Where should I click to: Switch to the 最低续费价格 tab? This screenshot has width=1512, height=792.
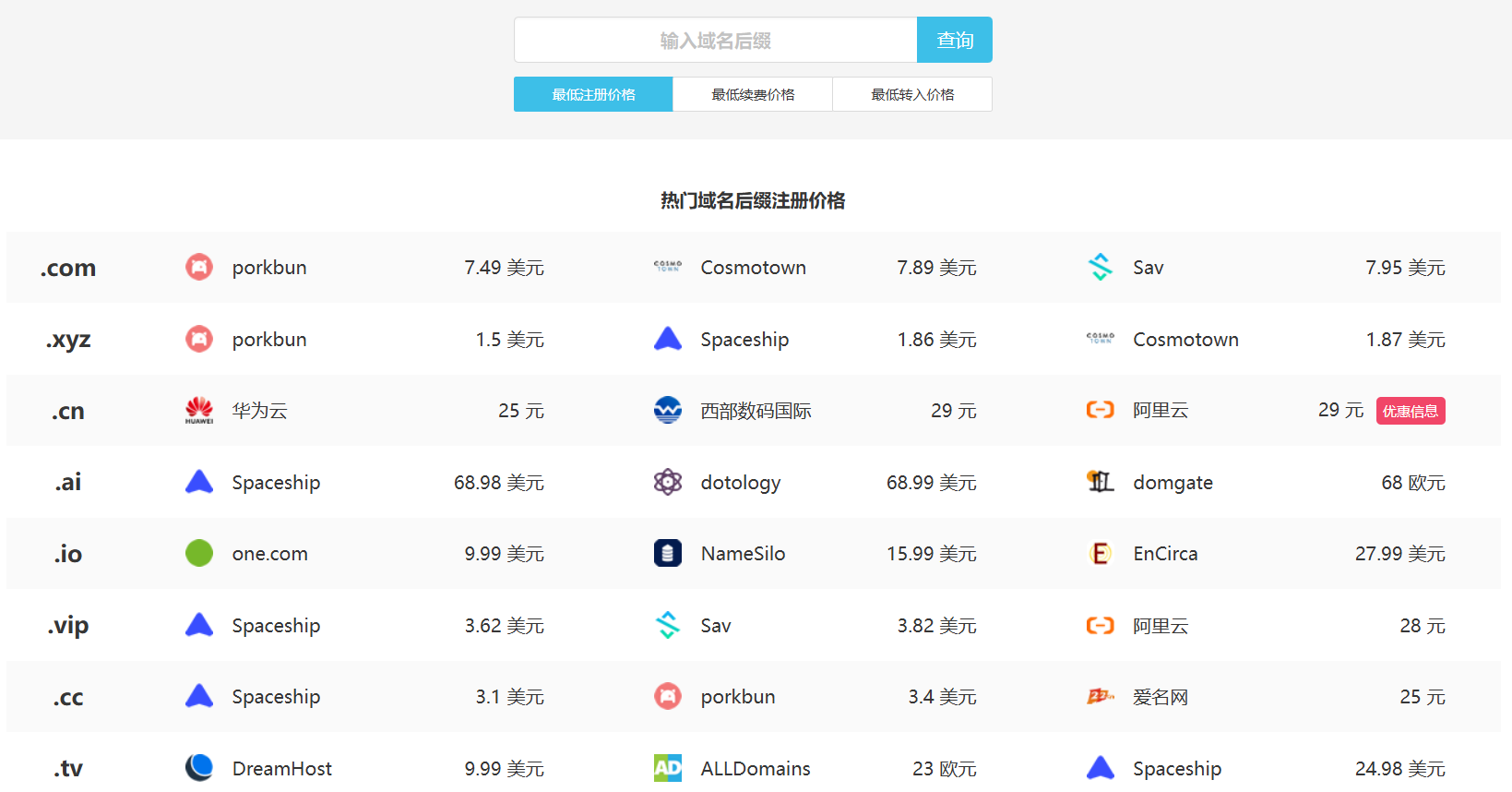tap(753, 94)
